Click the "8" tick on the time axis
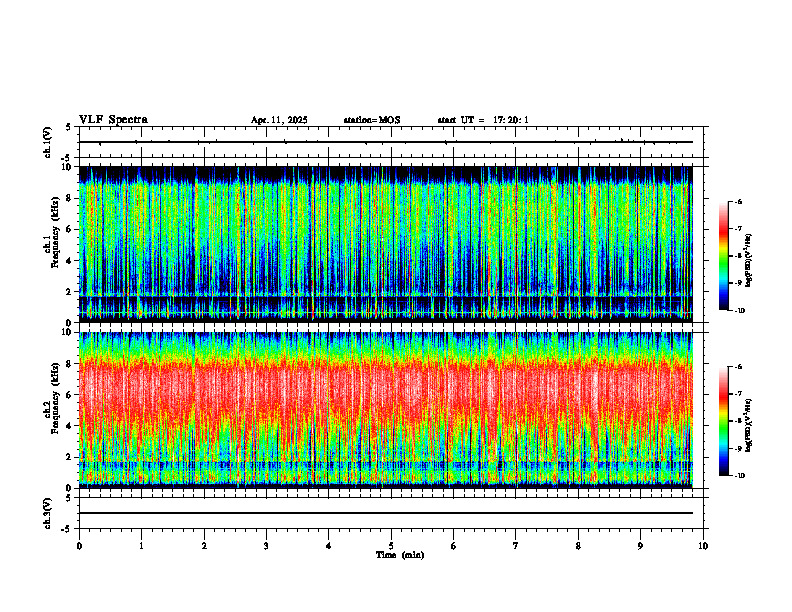Viewport: 792px width, 612px height. [x=578, y=546]
